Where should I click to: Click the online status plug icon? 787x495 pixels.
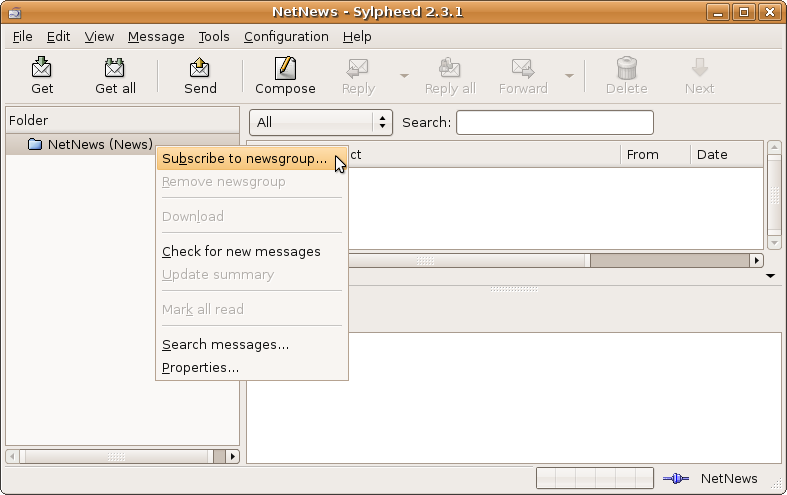(676, 479)
